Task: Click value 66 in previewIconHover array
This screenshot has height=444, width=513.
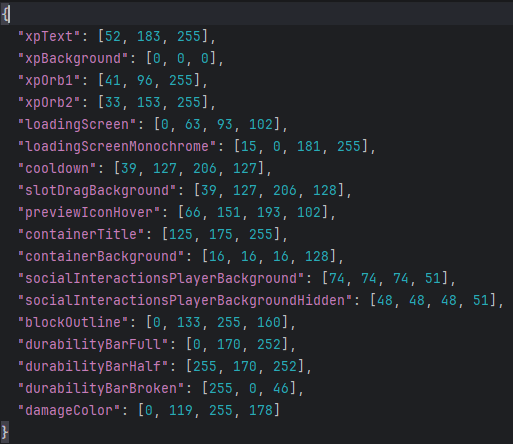Action: point(193,212)
